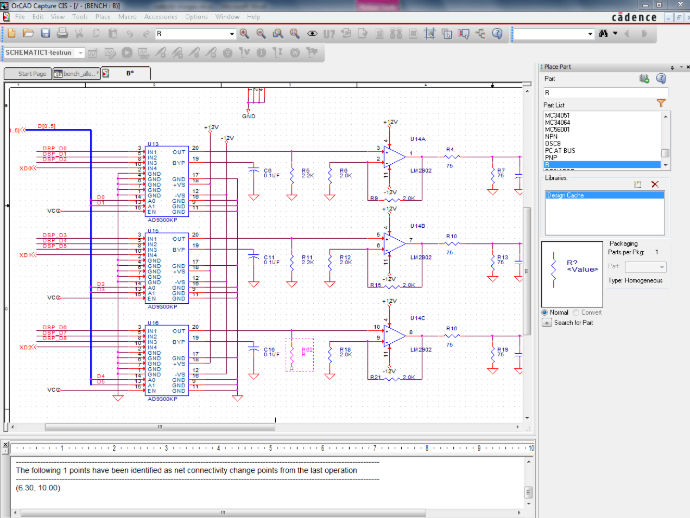
Task: Click the session log horizontal scrollbar
Action: pos(223,513)
